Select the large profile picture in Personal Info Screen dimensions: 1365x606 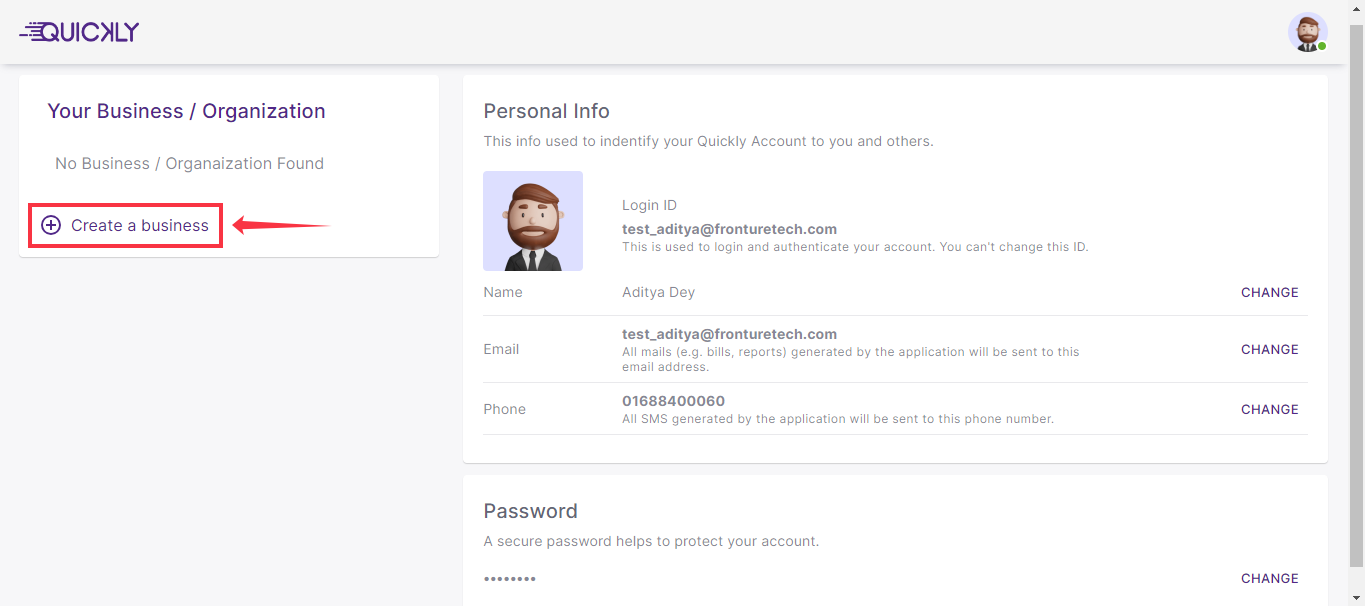pyautogui.click(x=533, y=221)
